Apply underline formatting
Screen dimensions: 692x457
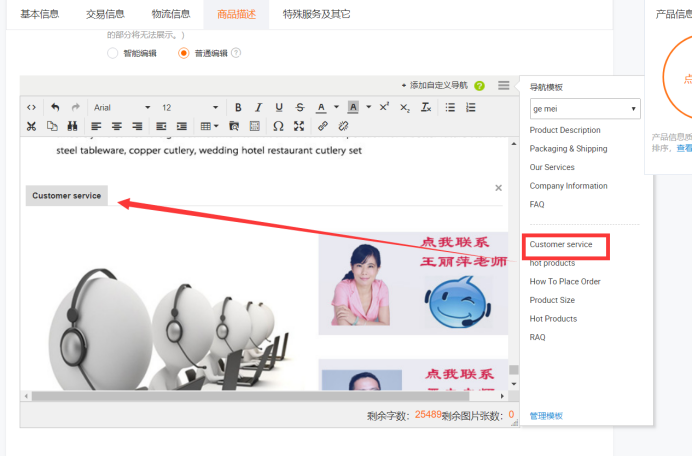click(279, 108)
